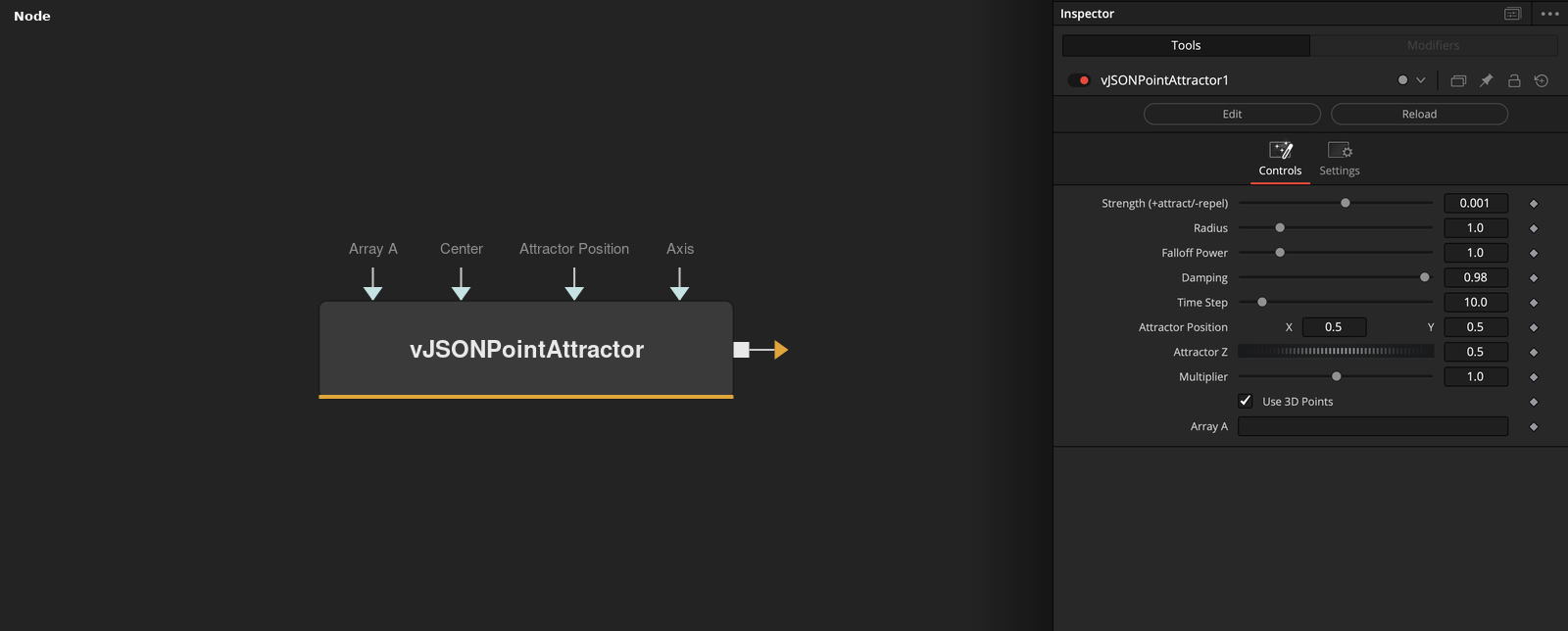
Task: Toggle keyframe diamond for Damping
Action: point(1534,278)
